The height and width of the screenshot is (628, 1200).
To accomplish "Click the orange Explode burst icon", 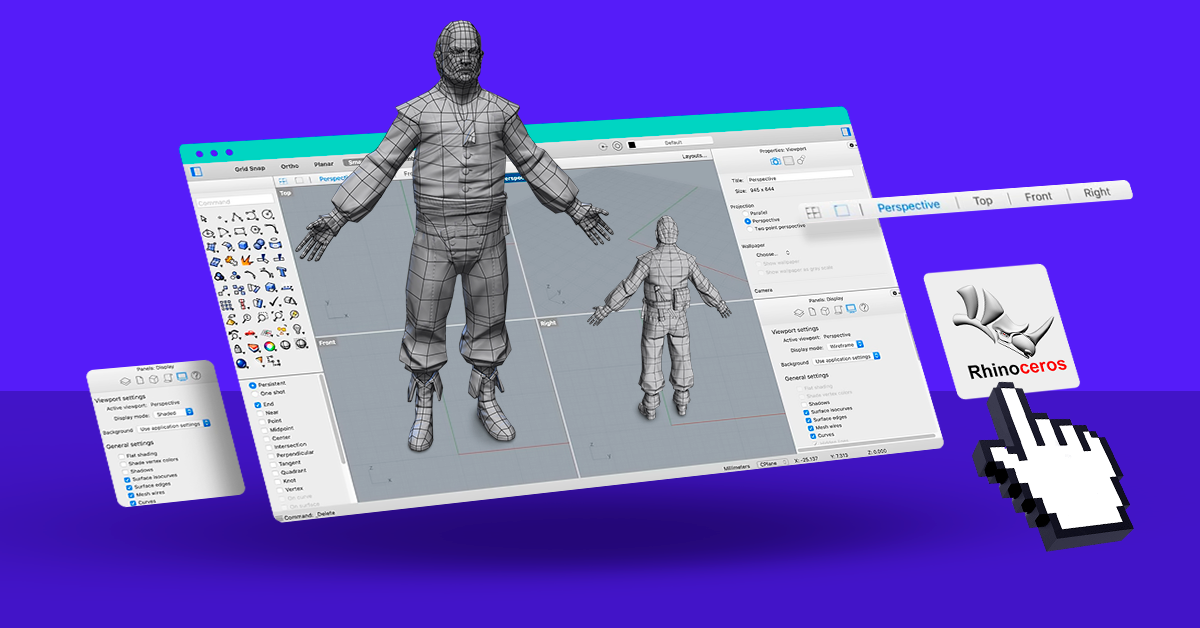I will 246,260.
